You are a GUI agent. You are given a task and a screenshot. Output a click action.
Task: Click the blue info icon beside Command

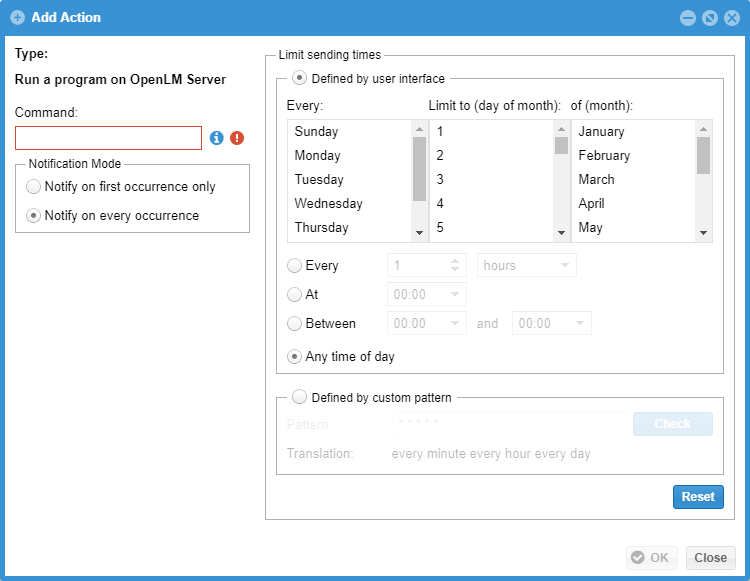point(216,138)
